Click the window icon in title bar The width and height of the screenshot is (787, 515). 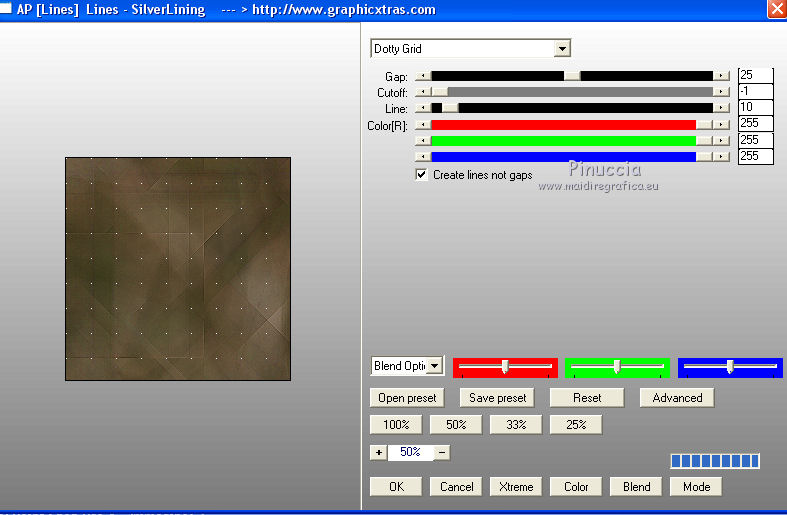pos(5,9)
